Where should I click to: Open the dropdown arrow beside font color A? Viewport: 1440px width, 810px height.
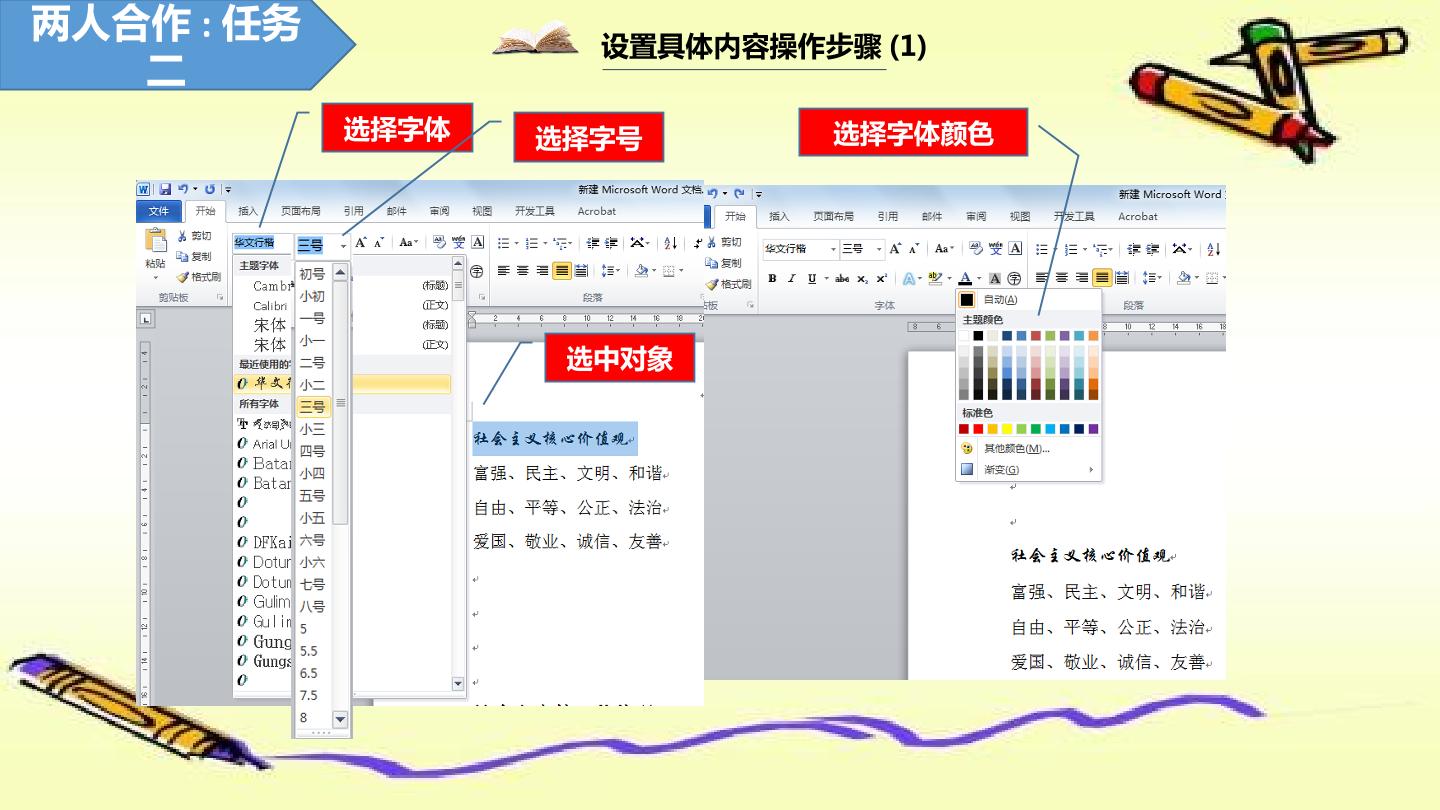tap(979, 278)
